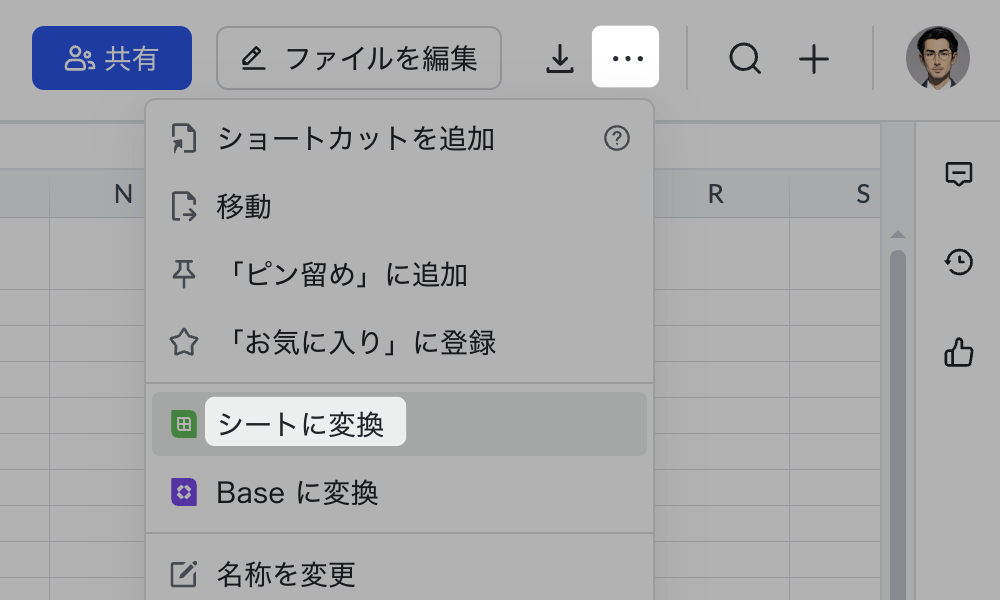Click the blue 共有 share button
The width and height of the screenshot is (1000, 600).
(112, 58)
